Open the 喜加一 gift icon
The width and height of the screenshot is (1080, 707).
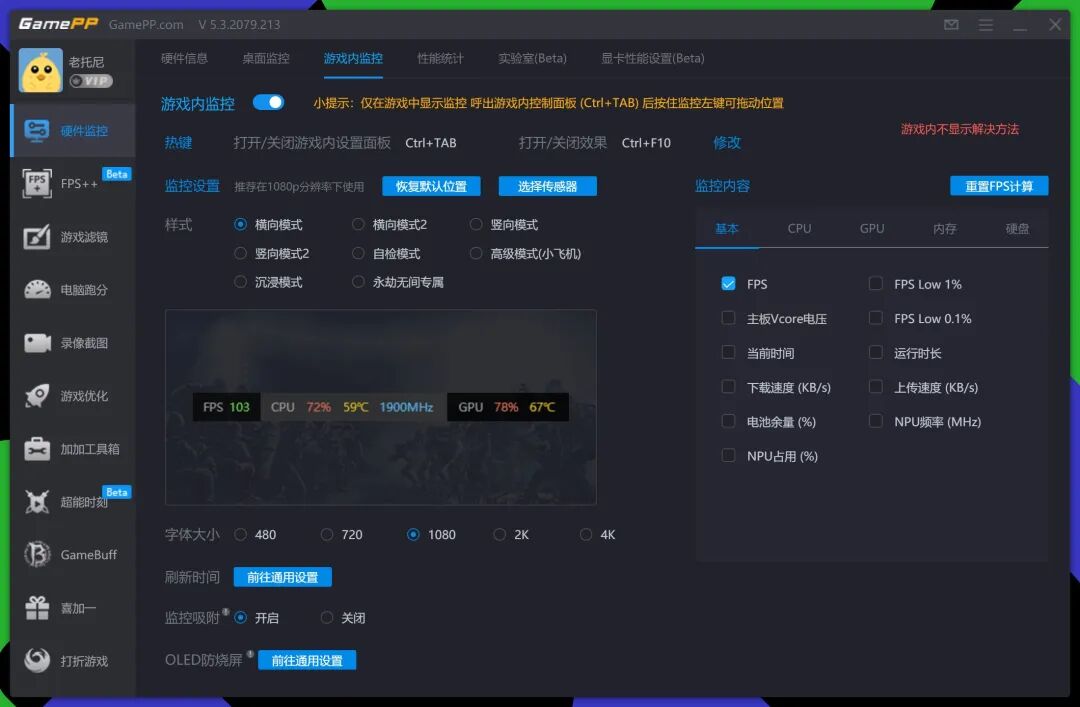37,608
